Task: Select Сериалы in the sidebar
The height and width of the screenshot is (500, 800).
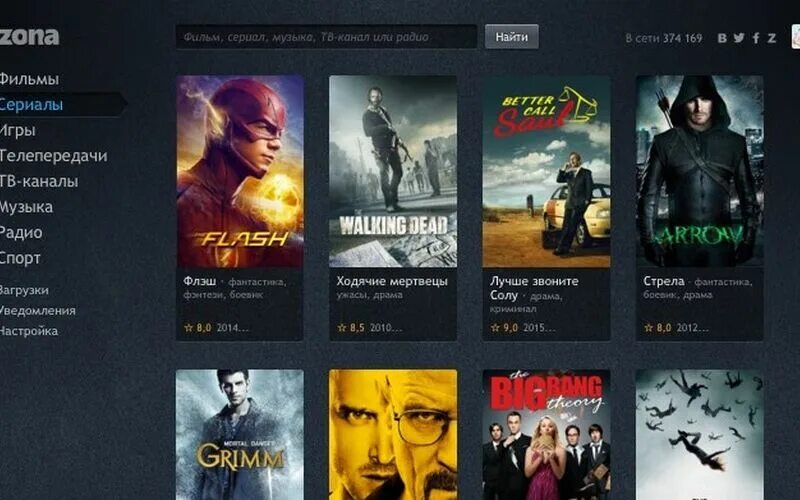Action: pos(32,105)
